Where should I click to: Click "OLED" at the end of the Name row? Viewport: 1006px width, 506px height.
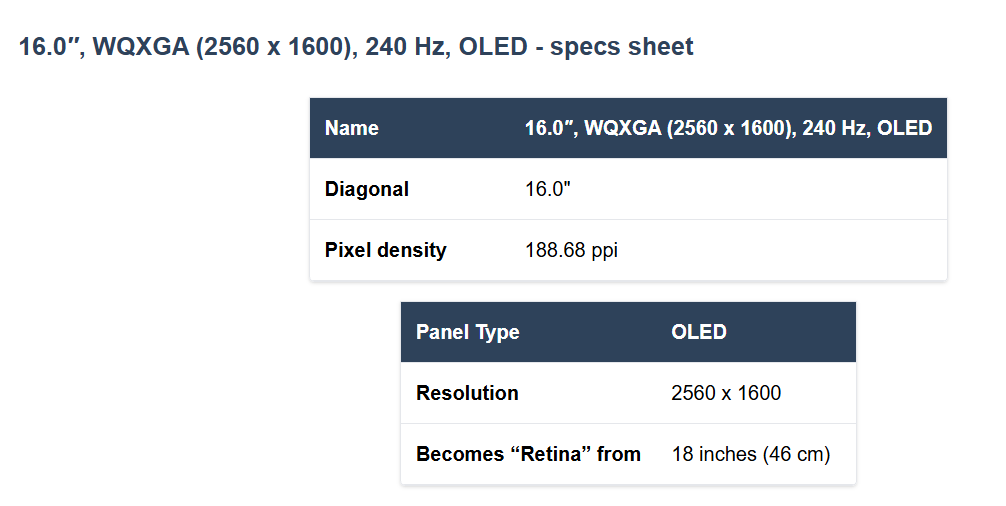[x=905, y=128]
